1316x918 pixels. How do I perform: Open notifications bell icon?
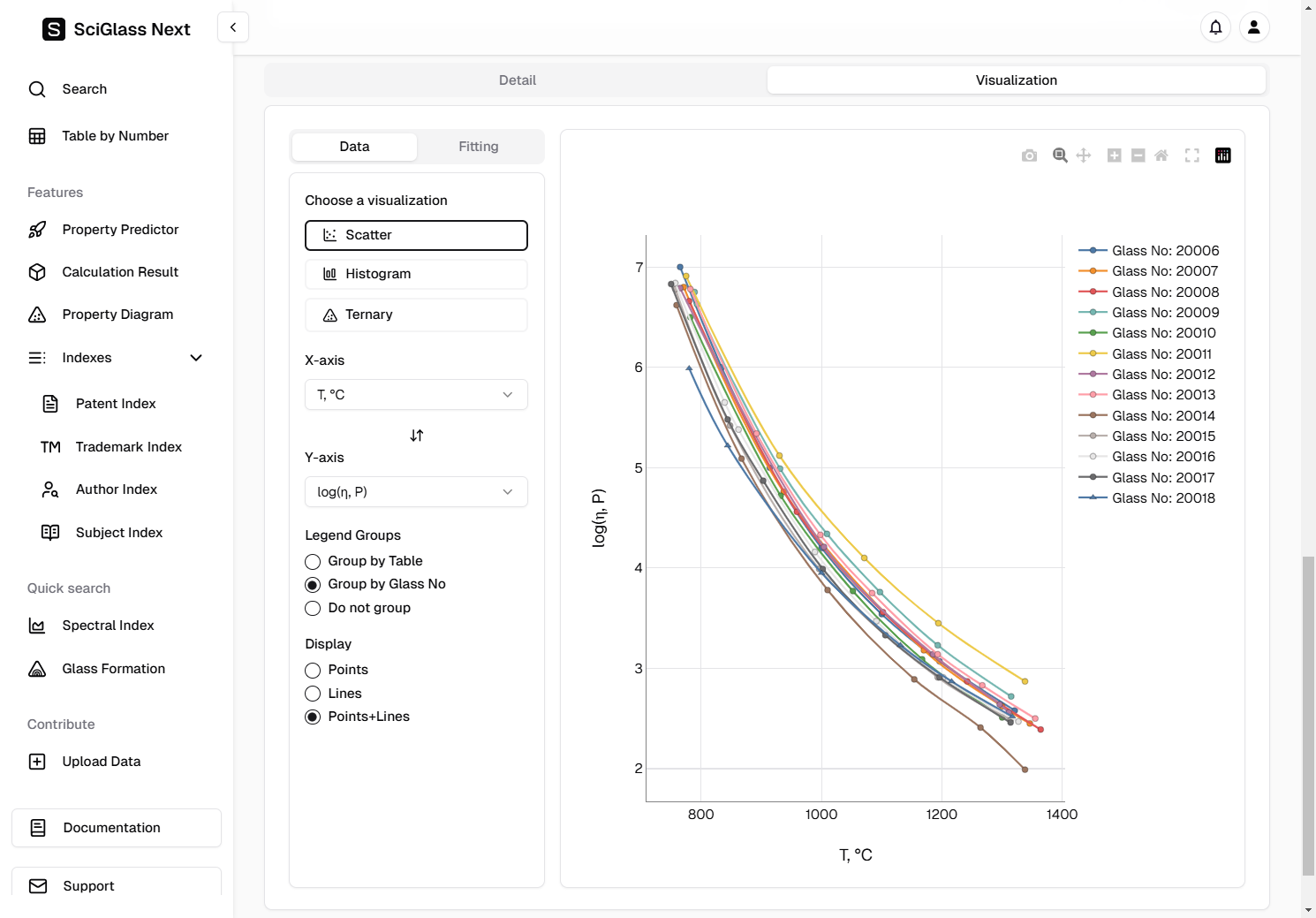pos(1215,27)
